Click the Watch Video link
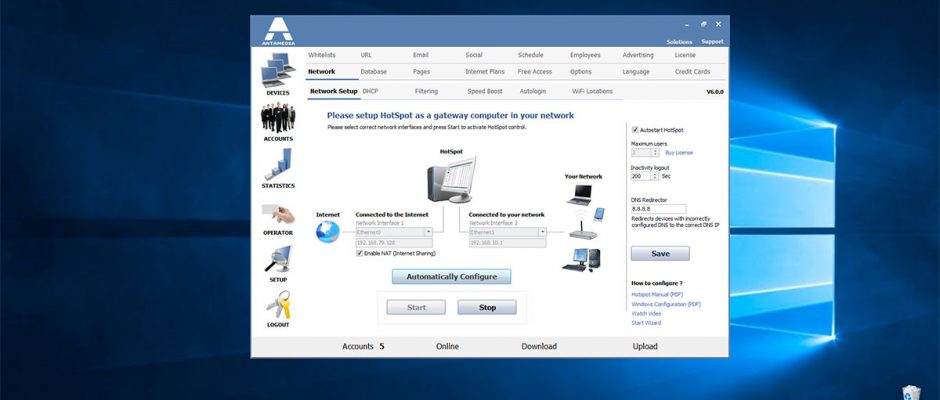Image resolution: width=940 pixels, height=400 pixels. coord(646,314)
